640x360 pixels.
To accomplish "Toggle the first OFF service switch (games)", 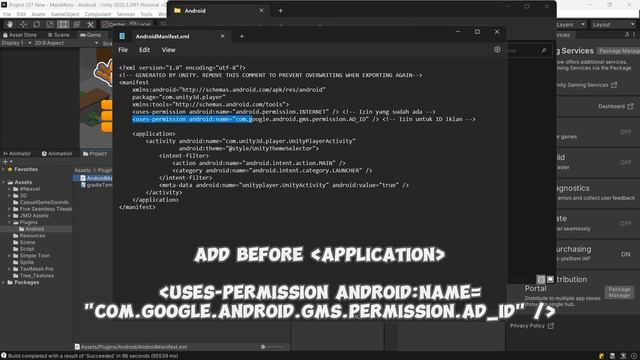I will click(625, 132).
